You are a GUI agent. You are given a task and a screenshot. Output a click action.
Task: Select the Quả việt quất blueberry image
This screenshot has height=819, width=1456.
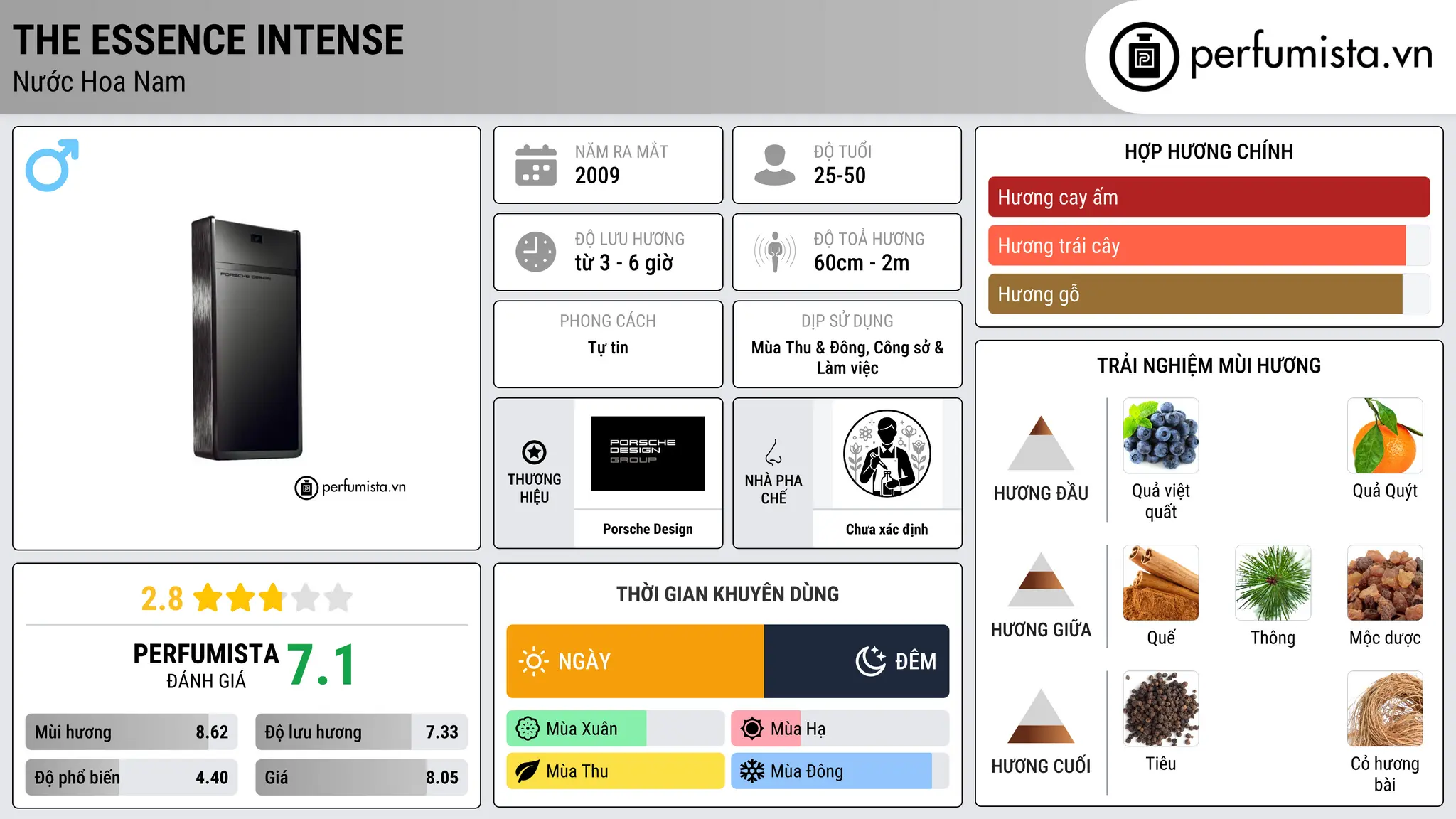tap(1161, 436)
